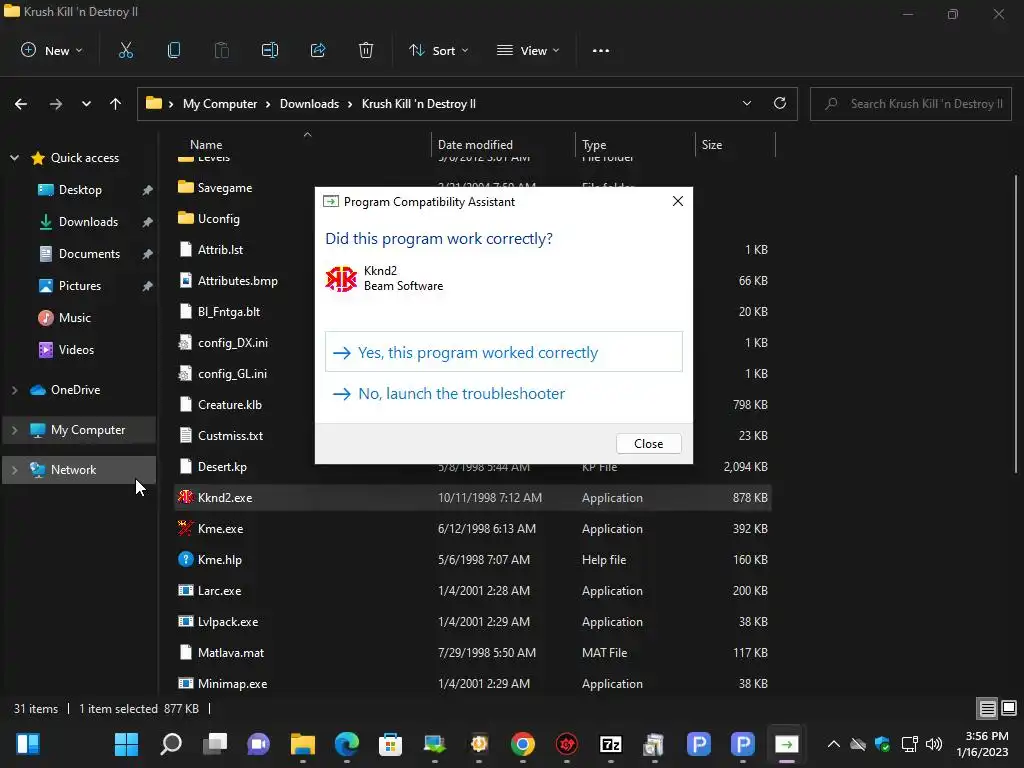This screenshot has width=1024, height=768.
Task: Select Documents in Quick access
Action: coord(89,254)
